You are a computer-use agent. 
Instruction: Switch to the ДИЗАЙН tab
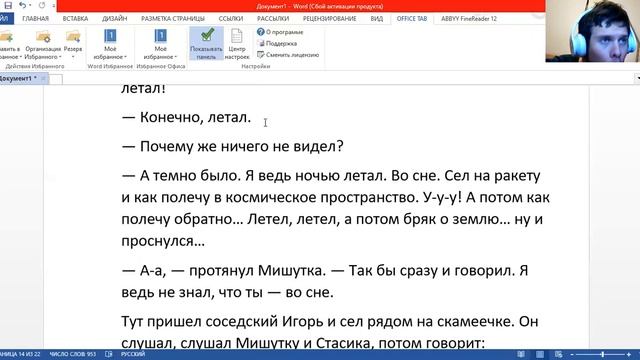click(x=115, y=19)
